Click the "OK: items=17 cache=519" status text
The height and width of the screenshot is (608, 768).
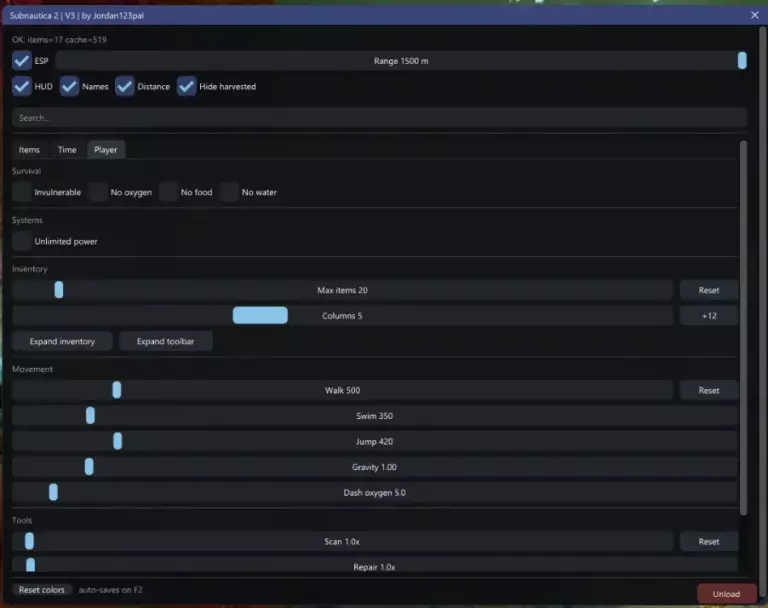(59, 40)
